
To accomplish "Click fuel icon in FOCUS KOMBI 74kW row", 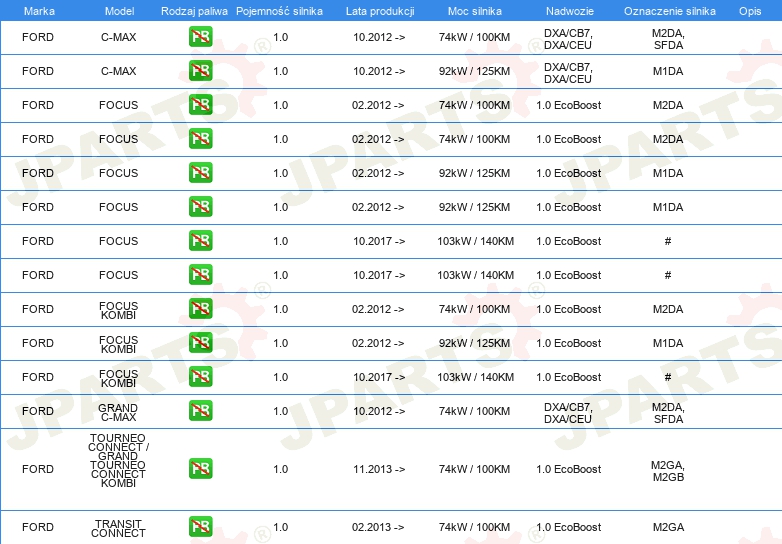I will (x=200, y=309).
